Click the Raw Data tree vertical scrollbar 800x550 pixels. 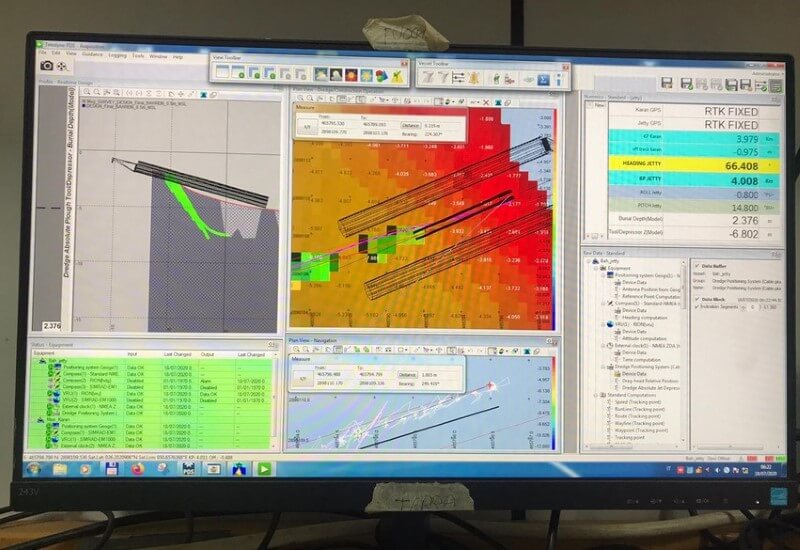pos(685,352)
